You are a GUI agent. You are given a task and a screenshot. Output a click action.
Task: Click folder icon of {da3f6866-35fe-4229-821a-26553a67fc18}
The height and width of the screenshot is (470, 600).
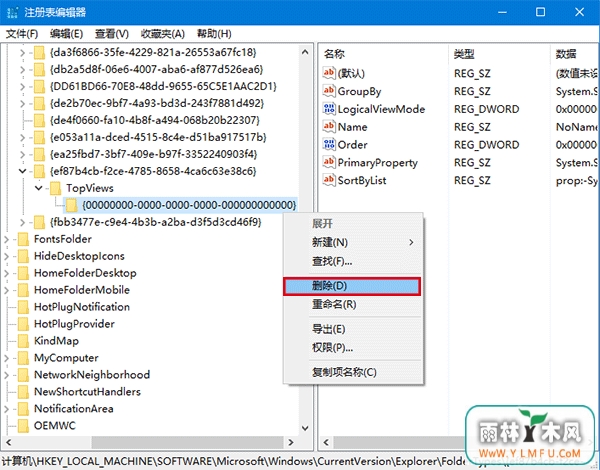[x=39, y=52]
